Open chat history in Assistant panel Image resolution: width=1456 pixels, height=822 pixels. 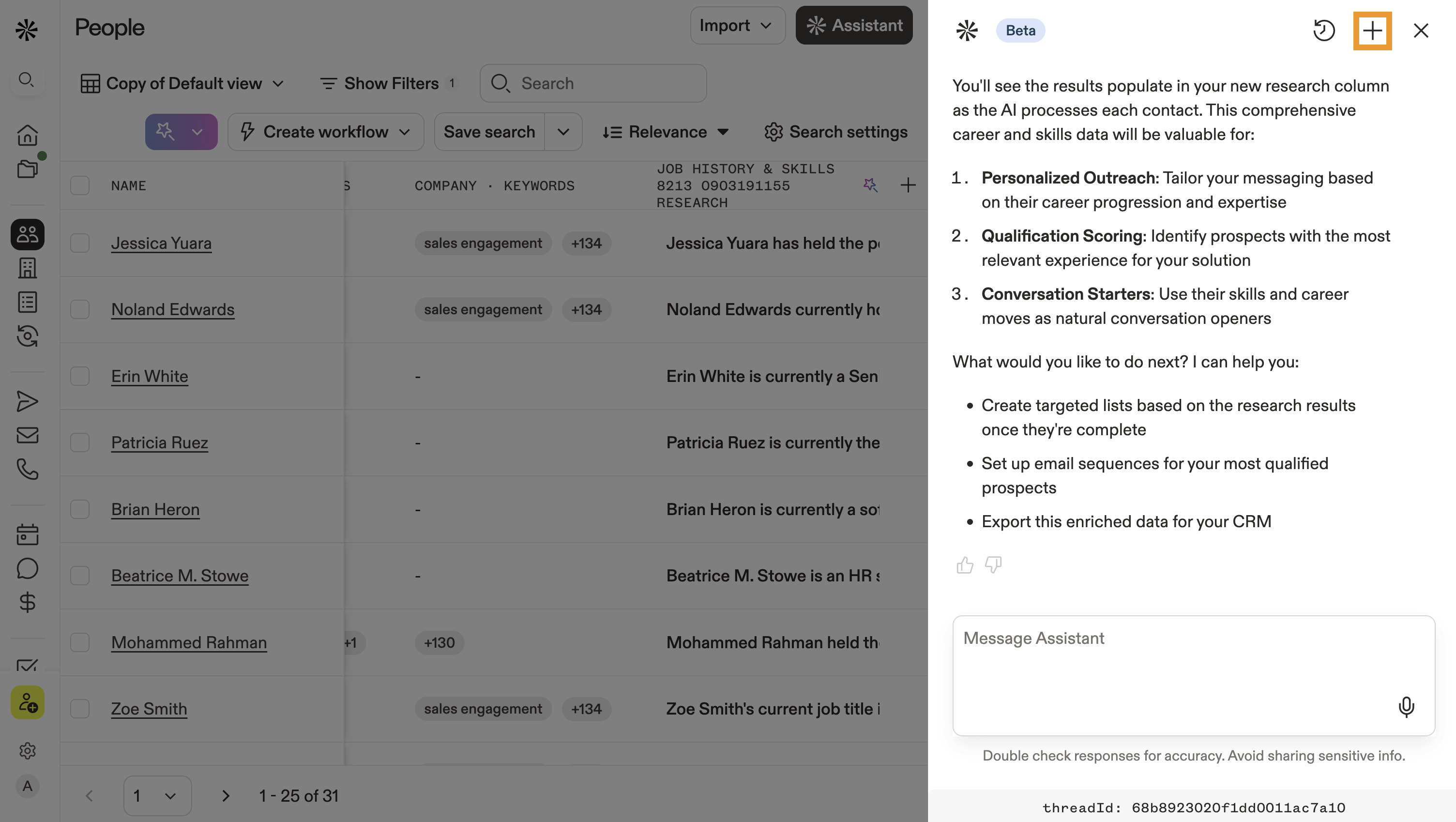(x=1323, y=30)
